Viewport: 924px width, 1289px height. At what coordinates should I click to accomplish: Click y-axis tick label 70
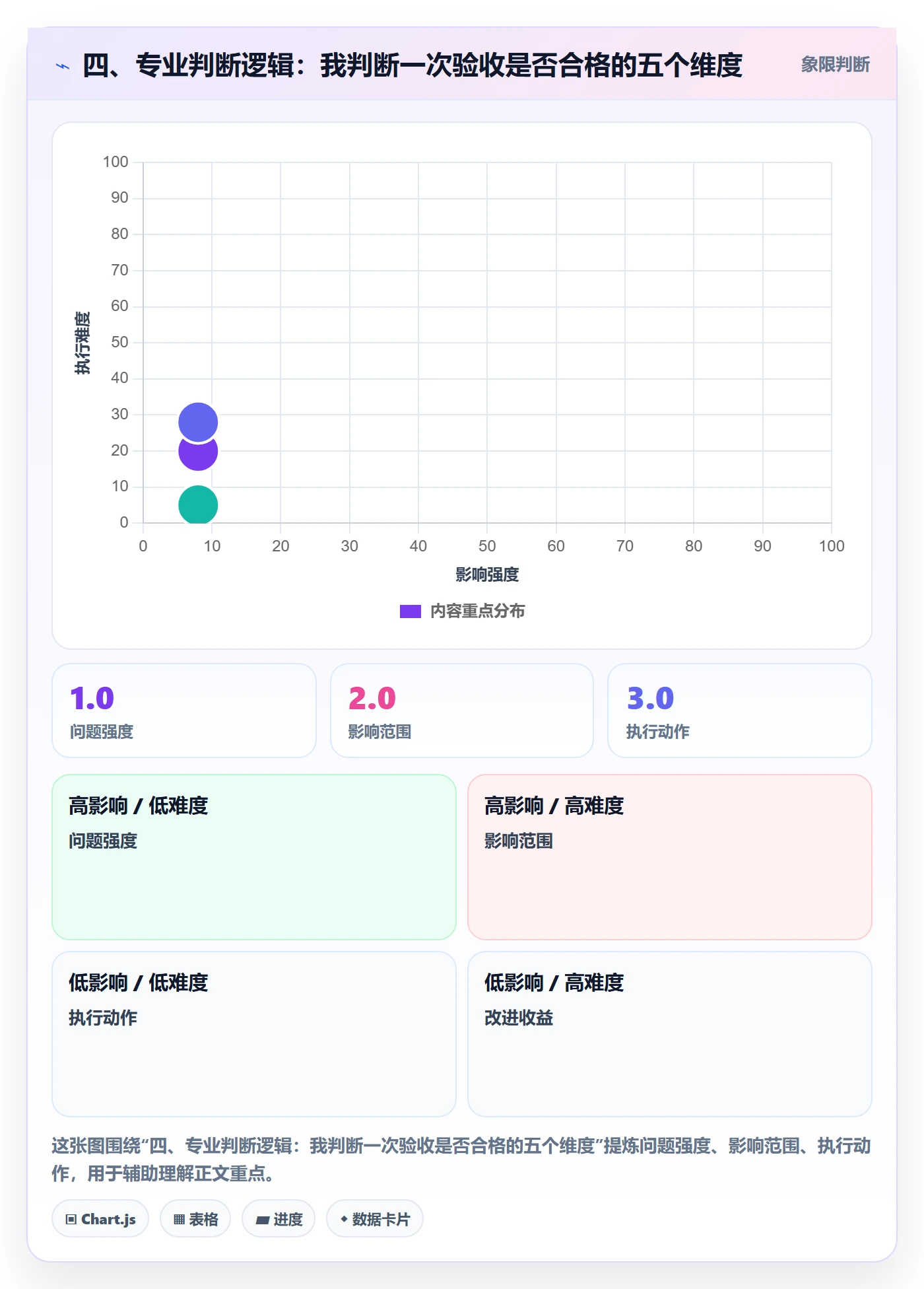[x=119, y=270]
